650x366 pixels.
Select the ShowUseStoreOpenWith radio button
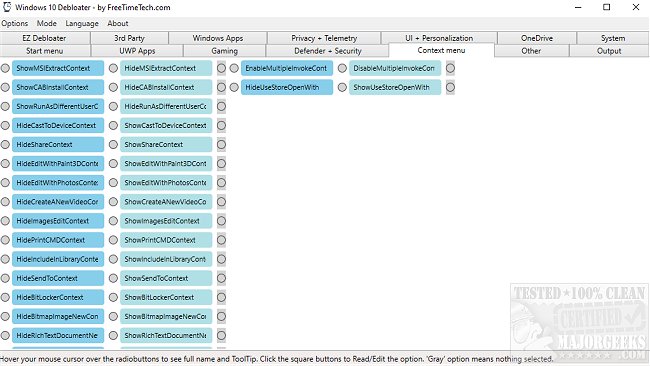(x=342, y=87)
